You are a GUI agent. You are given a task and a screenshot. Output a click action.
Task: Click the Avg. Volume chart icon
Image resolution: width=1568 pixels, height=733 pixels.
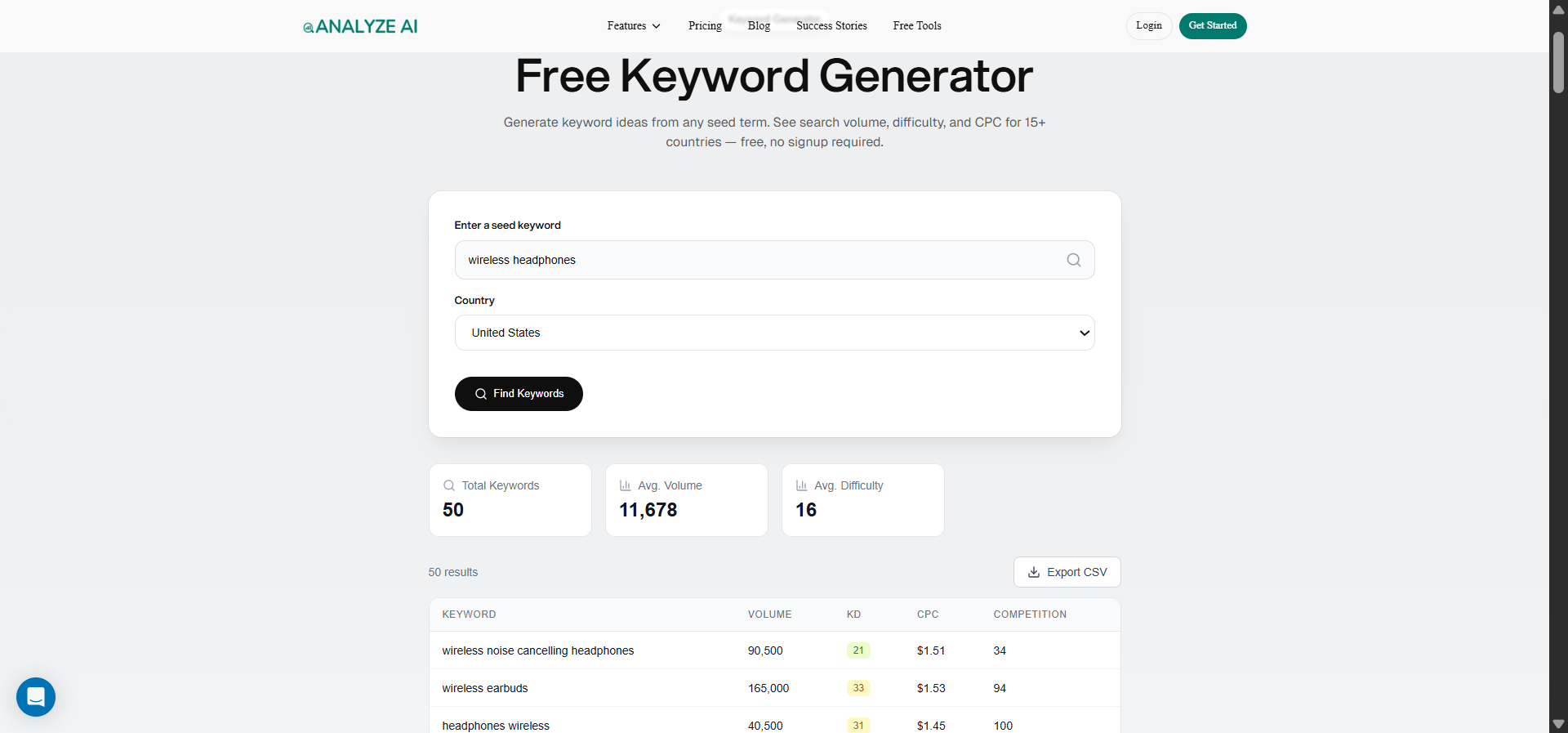point(626,485)
